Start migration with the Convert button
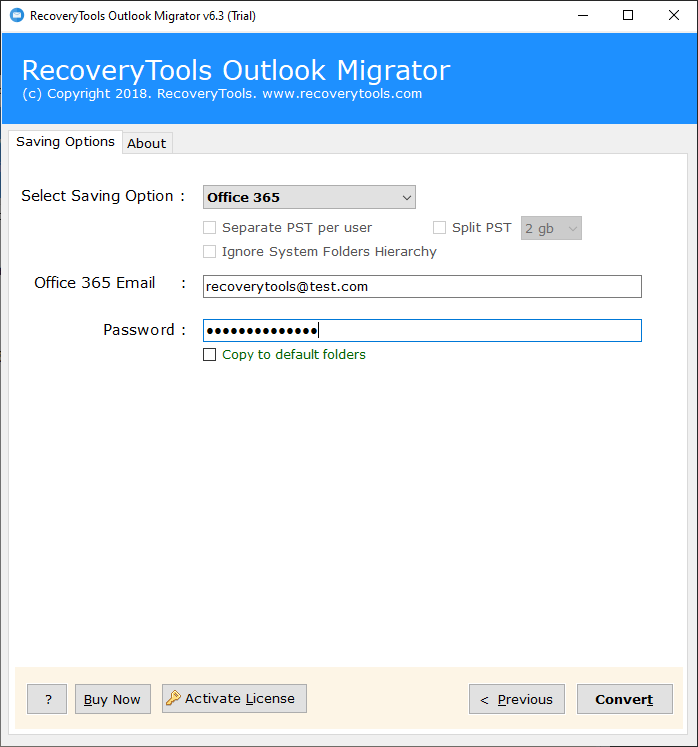The image size is (698, 747). [x=625, y=699]
